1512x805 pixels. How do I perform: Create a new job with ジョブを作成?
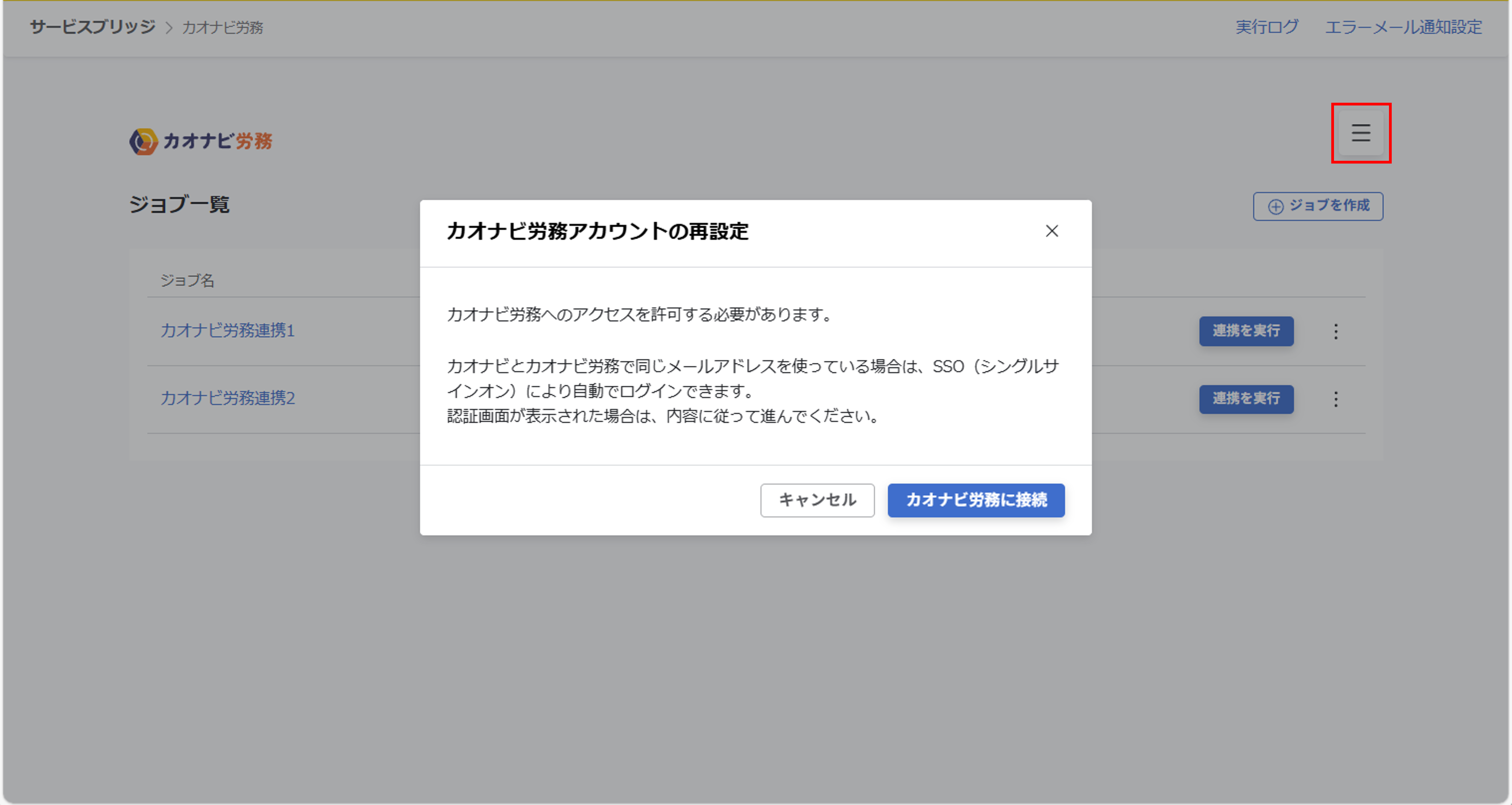click(x=1318, y=206)
